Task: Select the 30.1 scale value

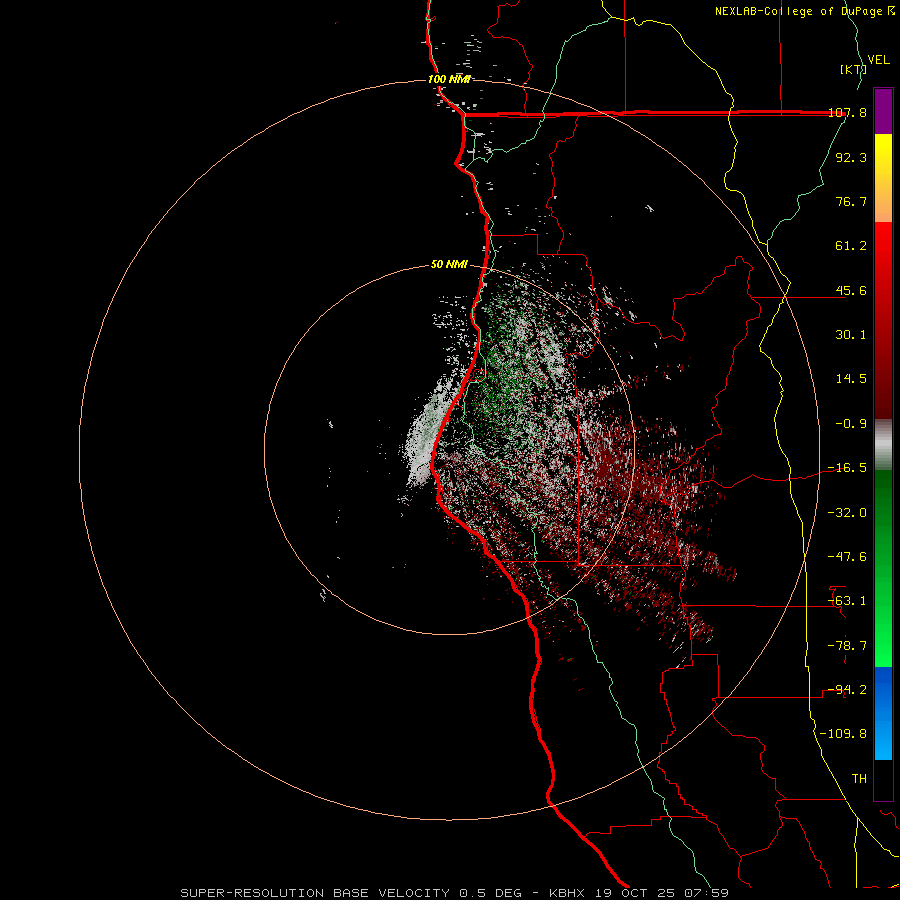Action: 851,335
